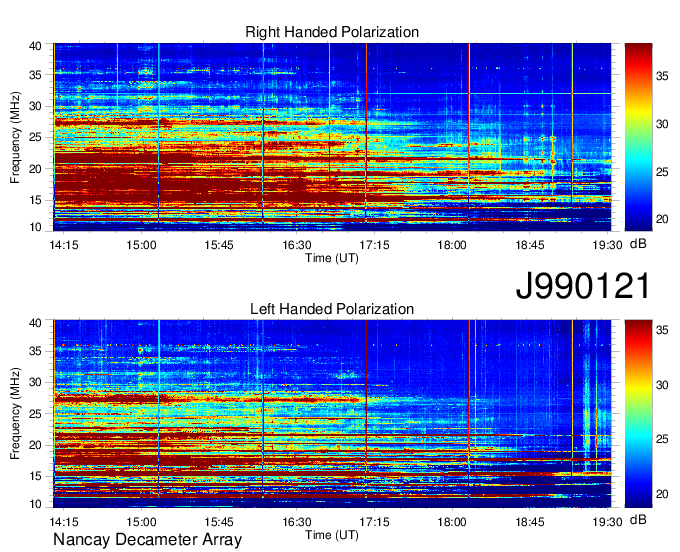Click the 35 MHz tick label on bottom plot
Image resolution: width=680 pixels, height=552 pixels.
(35, 351)
